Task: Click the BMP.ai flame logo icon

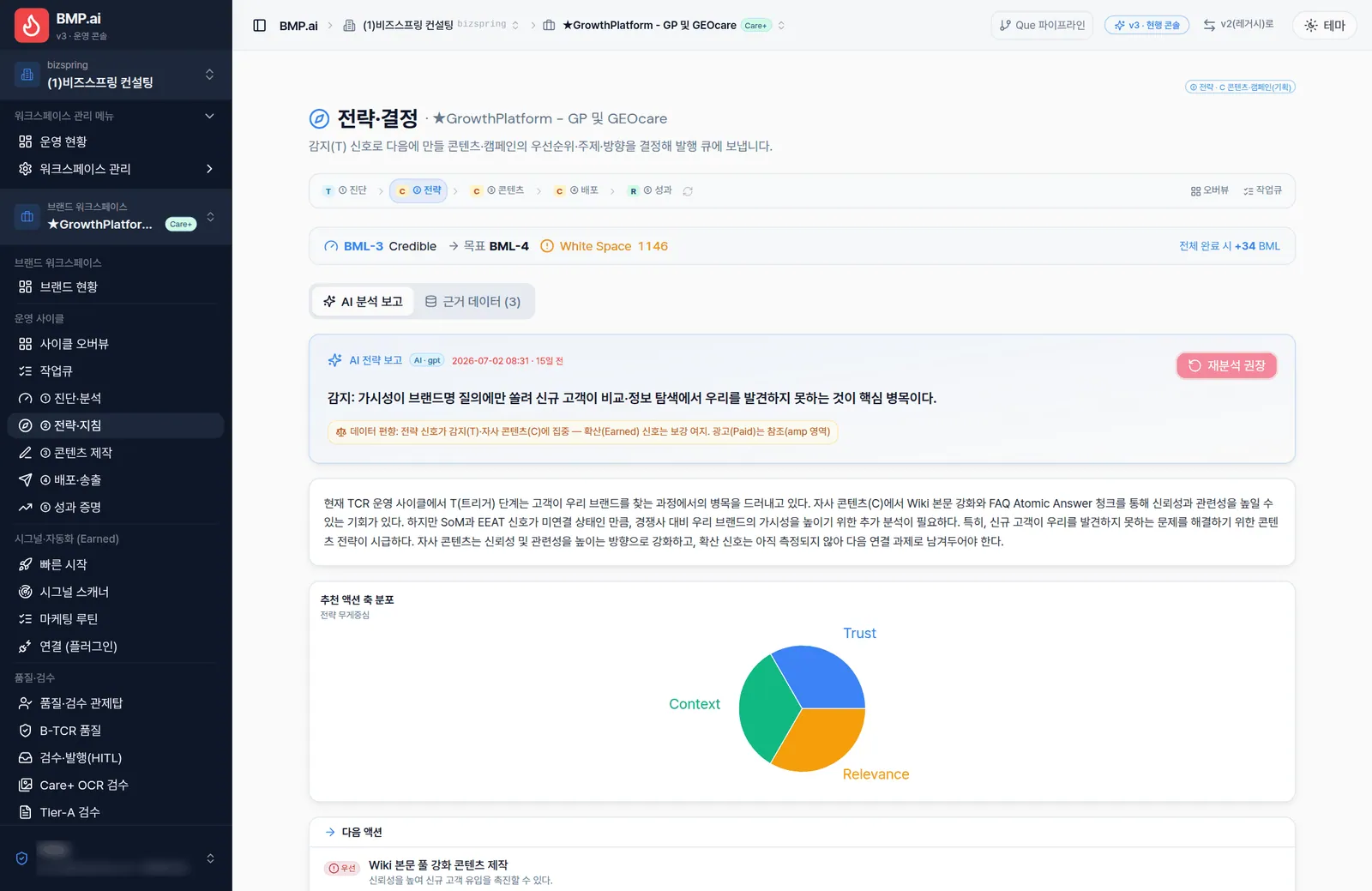Action: click(x=32, y=26)
